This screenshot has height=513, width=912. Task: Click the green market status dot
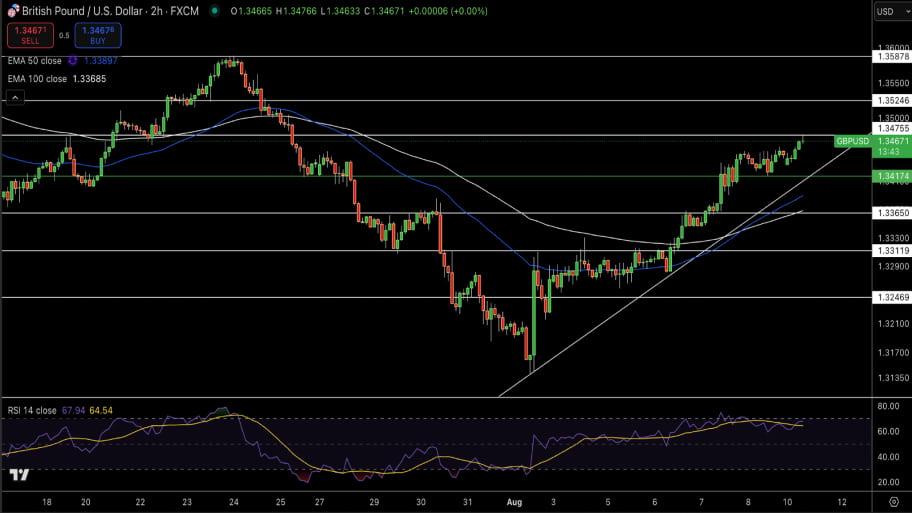click(215, 10)
